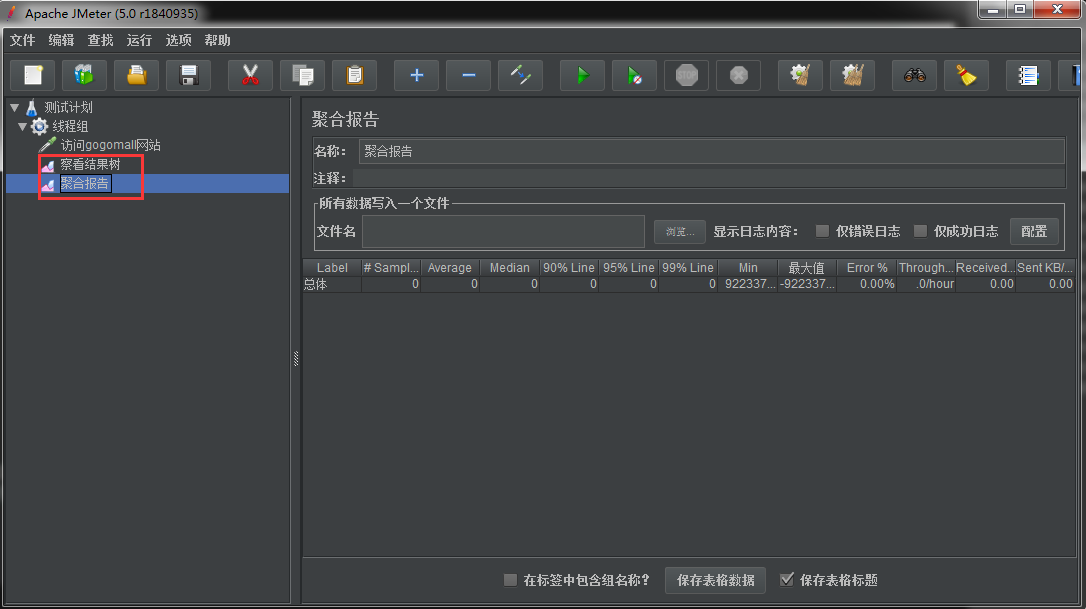1086x609 pixels.
Task: Focus the 注释 comment field
Action: coord(709,178)
